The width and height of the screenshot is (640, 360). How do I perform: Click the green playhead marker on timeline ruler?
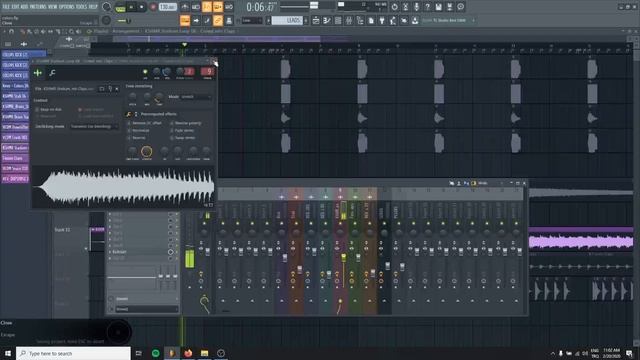click(184, 44)
